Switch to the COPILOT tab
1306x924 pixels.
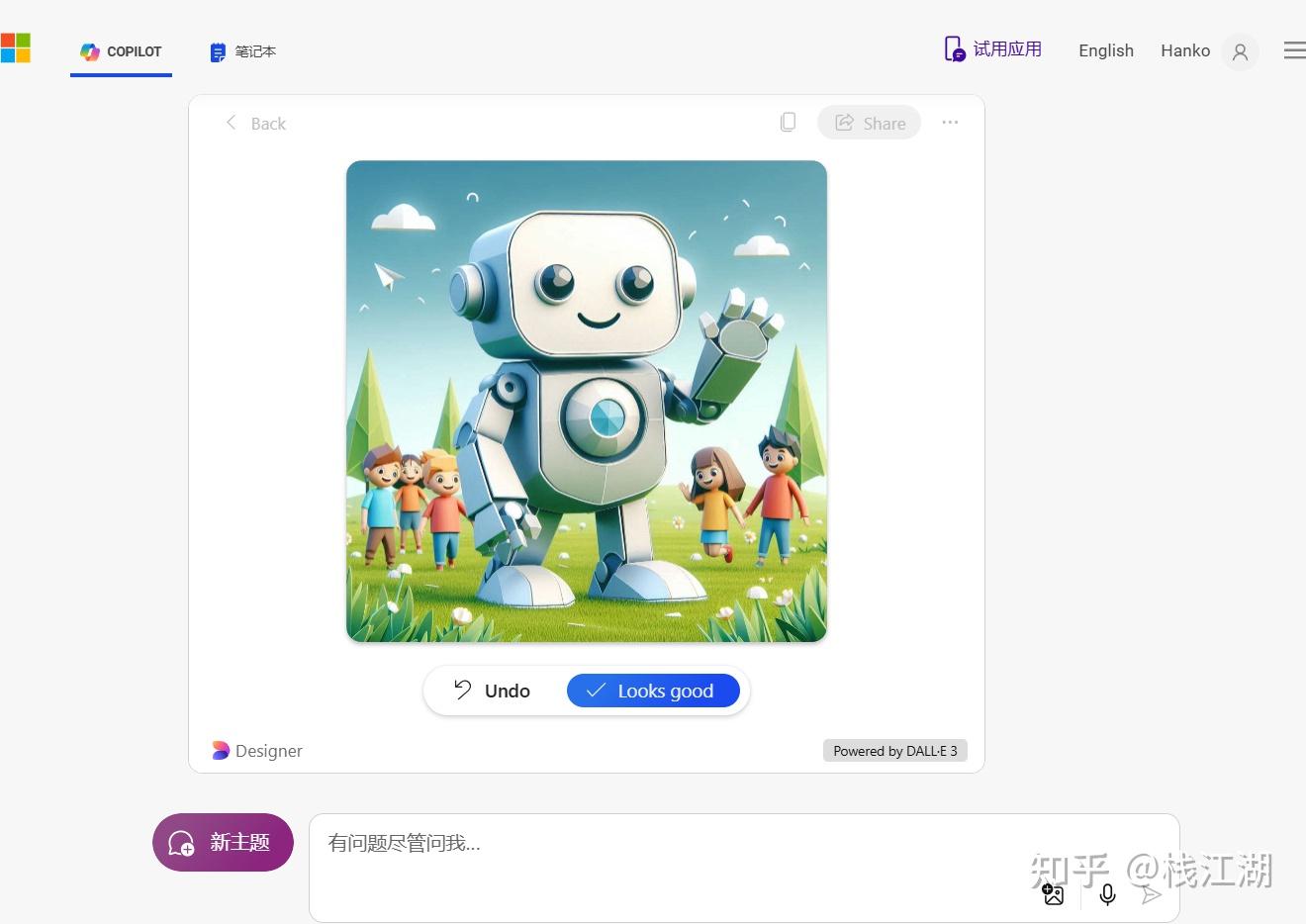click(x=121, y=51)
